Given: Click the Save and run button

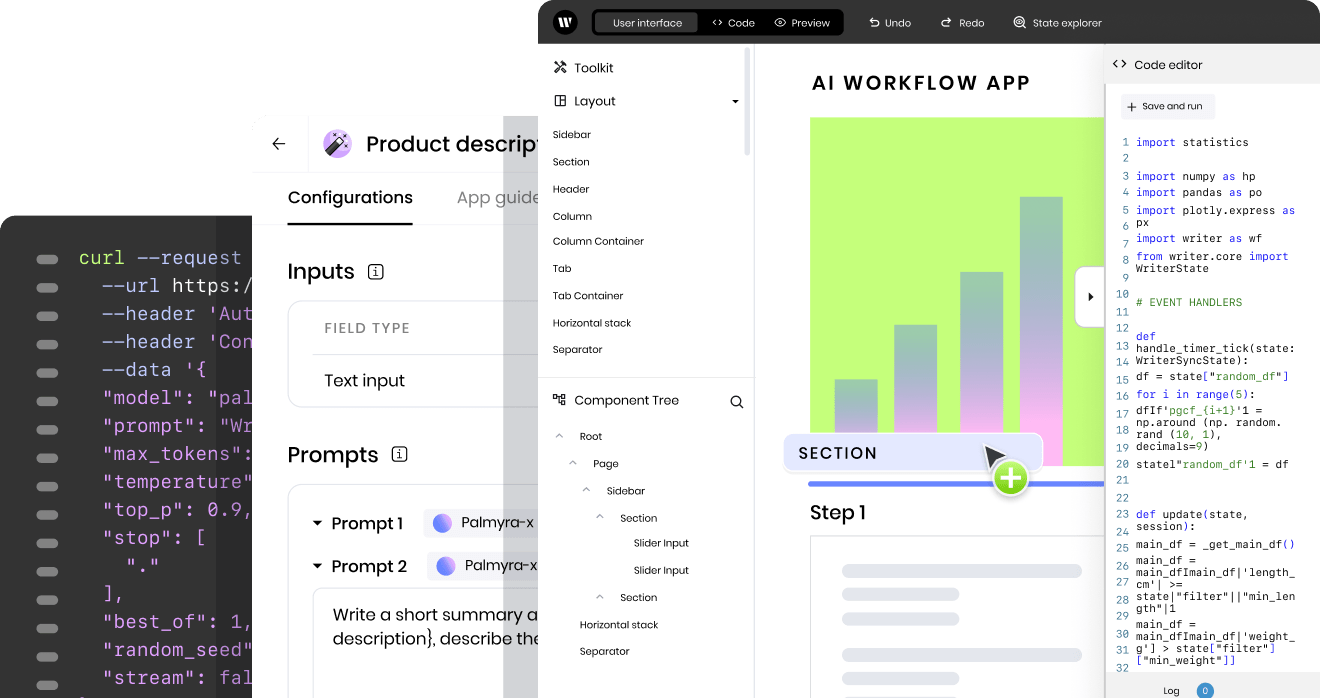Looking at the screenshot, I should [x=1167, y=106].
